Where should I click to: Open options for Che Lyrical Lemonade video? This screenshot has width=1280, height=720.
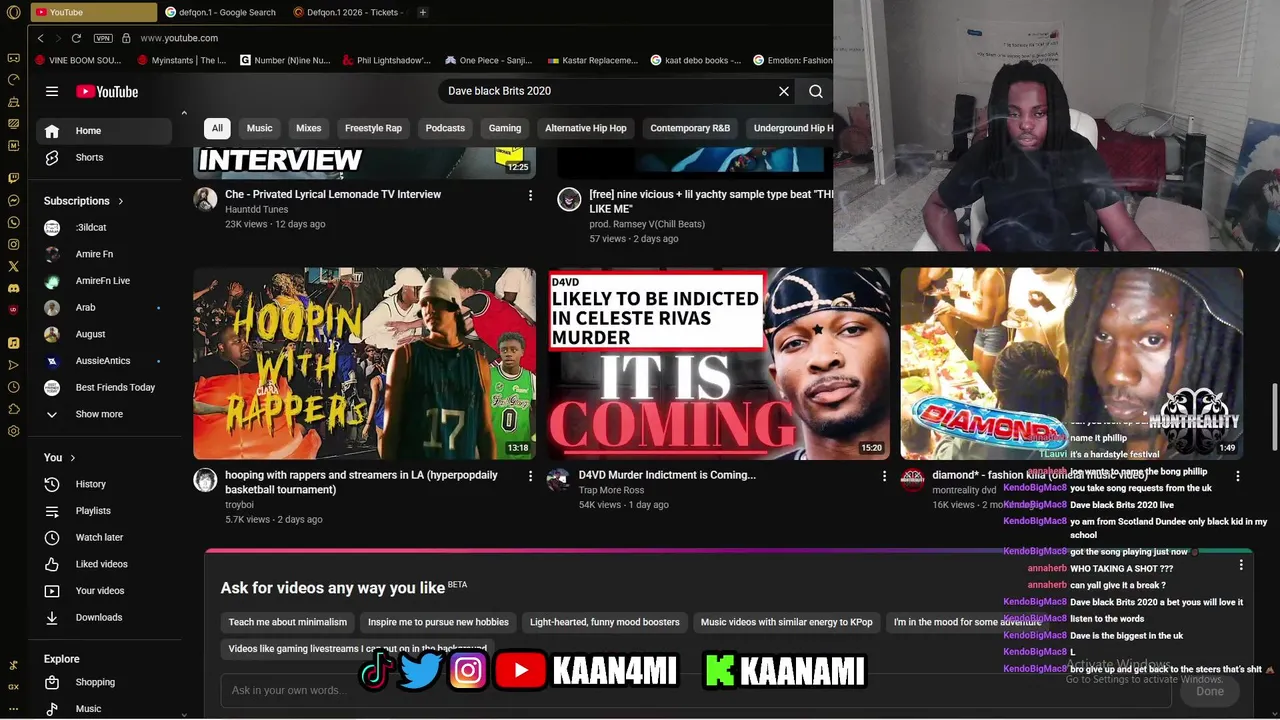point(531,195)
